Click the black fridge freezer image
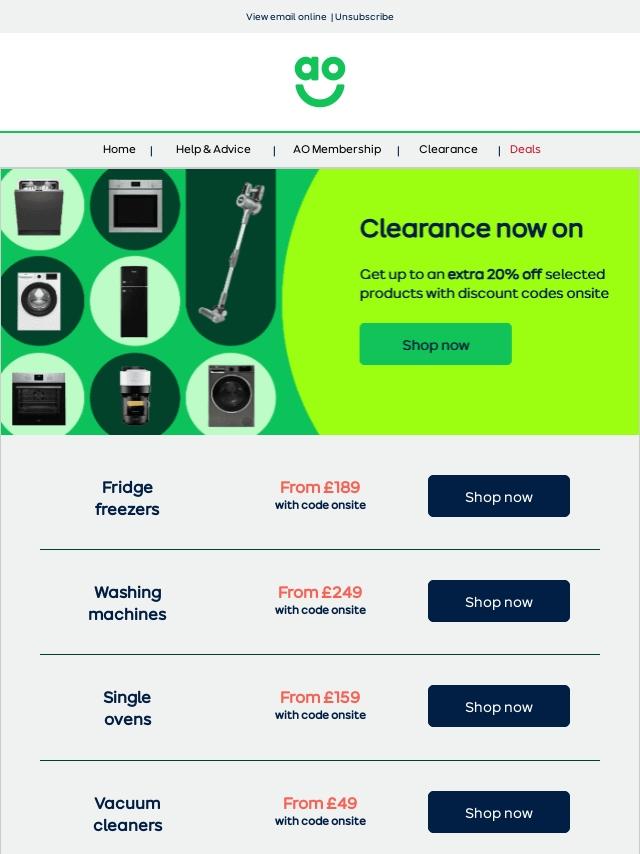 [134, 301]
